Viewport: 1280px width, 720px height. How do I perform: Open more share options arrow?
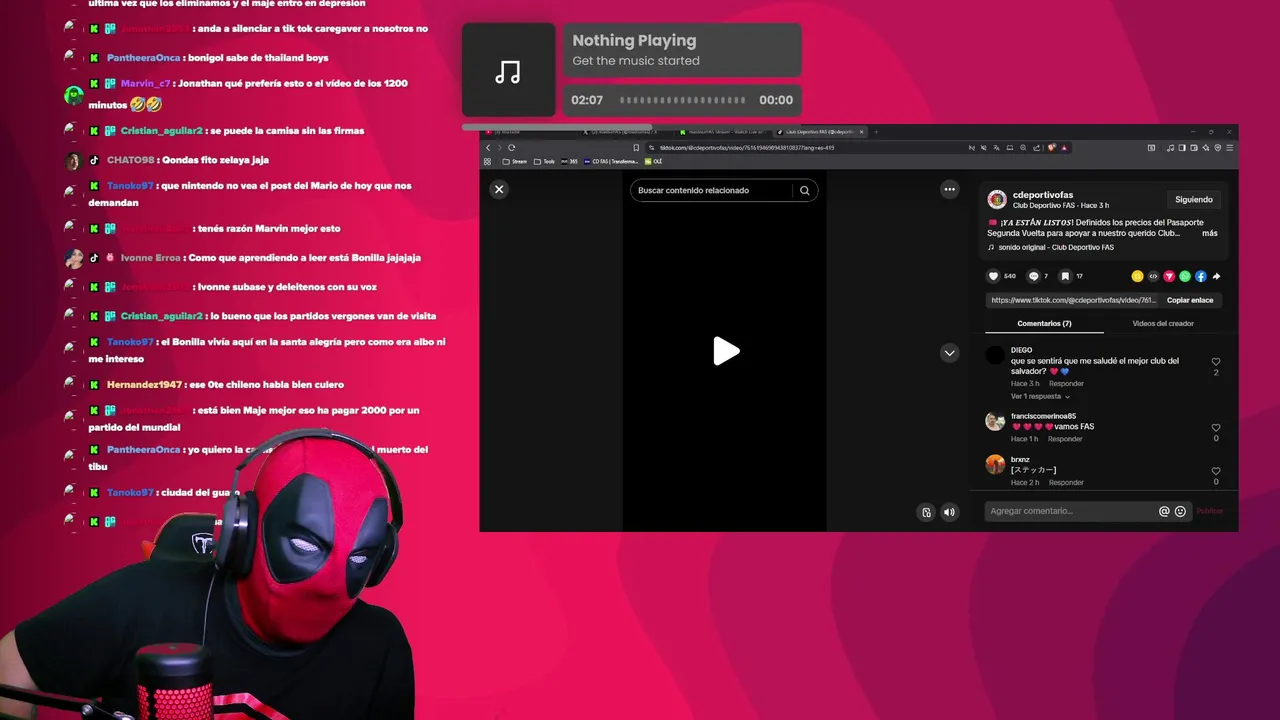click(x=1217, y=276)
